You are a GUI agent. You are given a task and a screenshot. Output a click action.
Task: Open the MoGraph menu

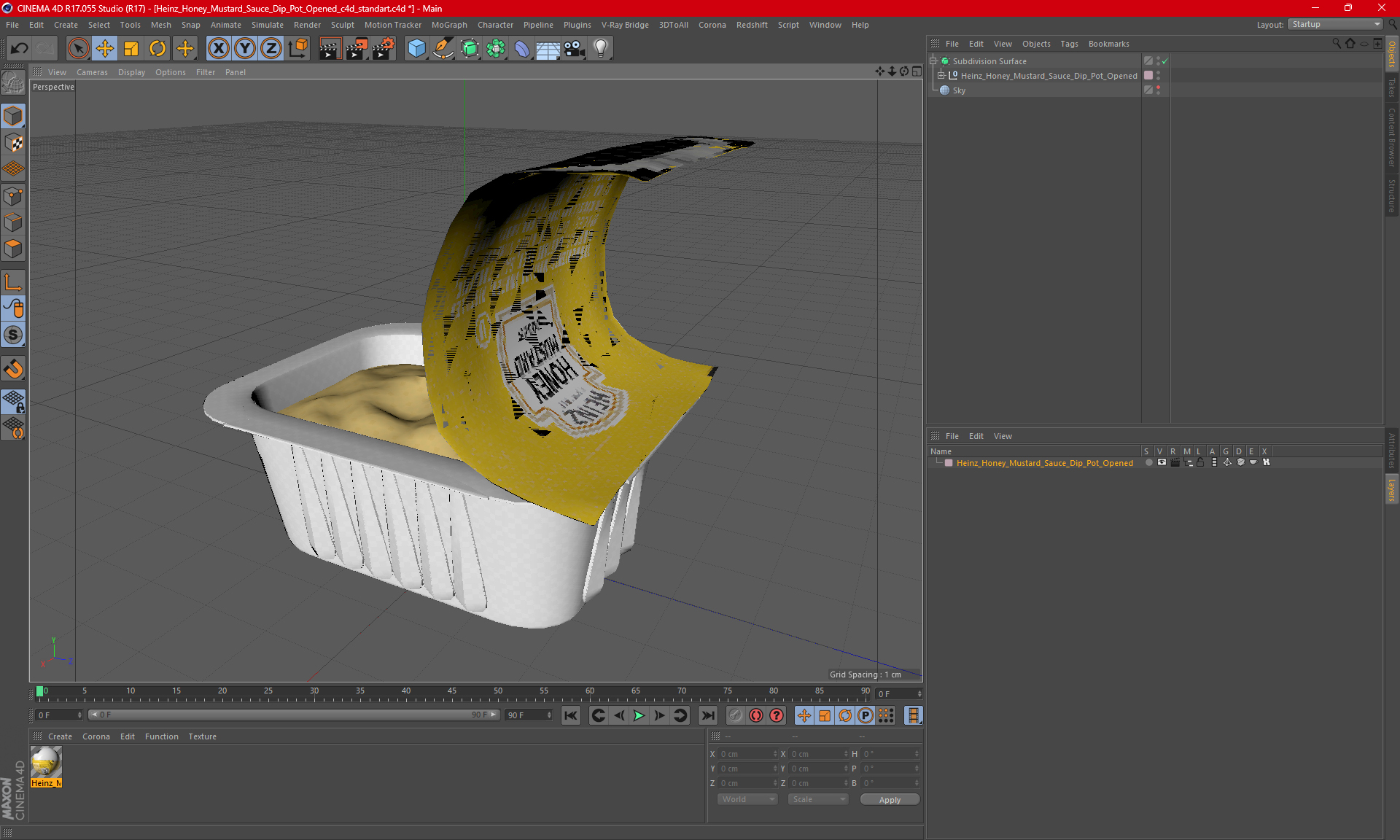coord(449,25)
